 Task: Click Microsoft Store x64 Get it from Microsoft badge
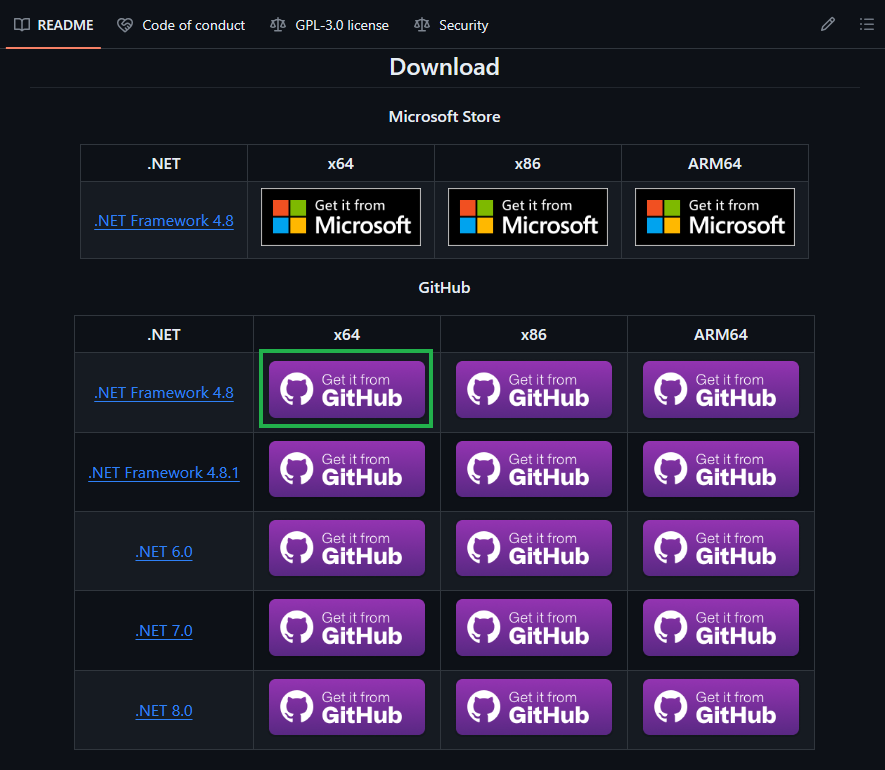(341, 217)
